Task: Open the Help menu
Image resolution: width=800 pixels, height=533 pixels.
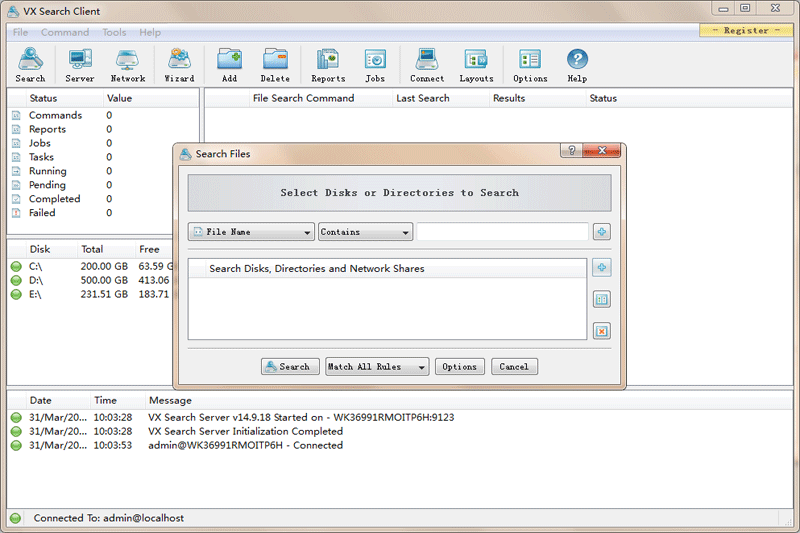Action: click(150, 32)
